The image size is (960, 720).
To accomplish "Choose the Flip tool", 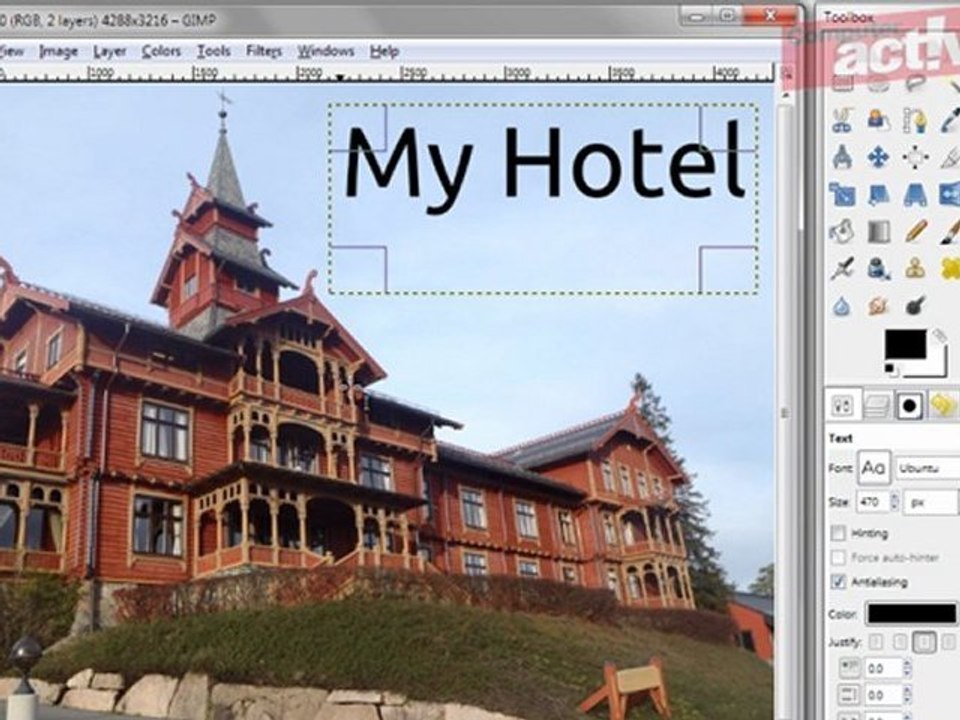I will (950, 195).
